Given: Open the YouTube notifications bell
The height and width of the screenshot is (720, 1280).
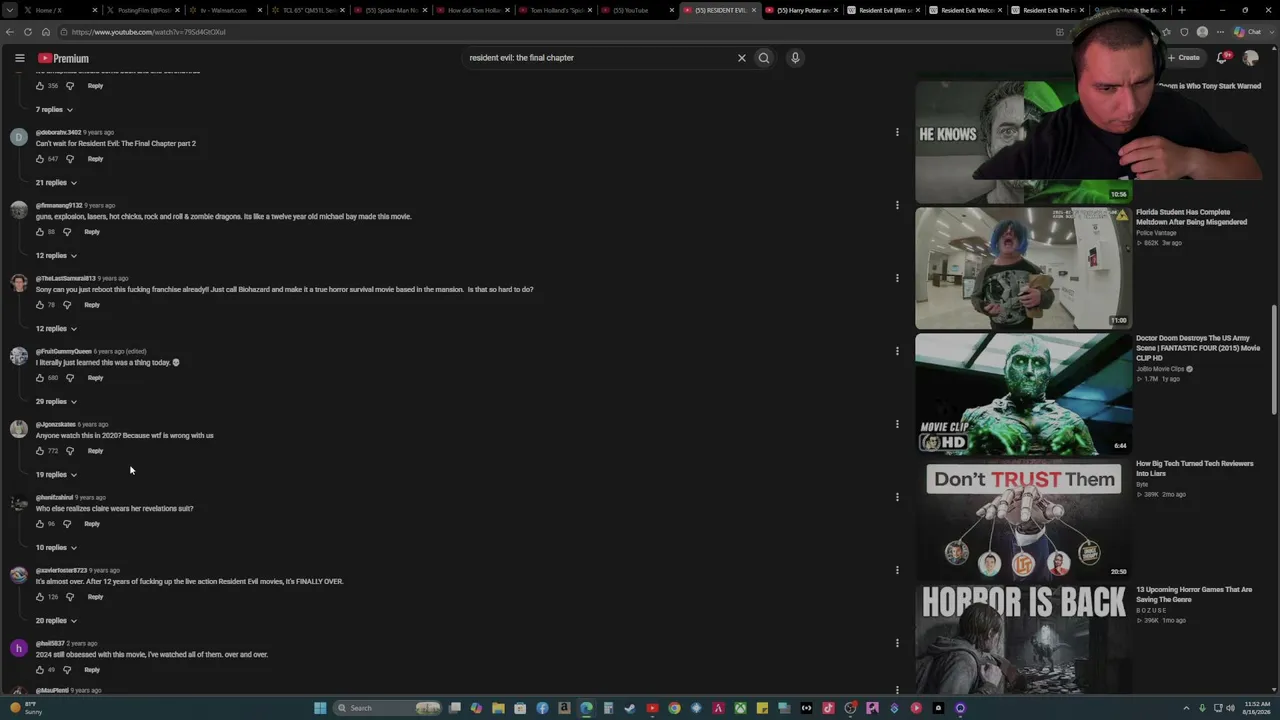Looking at the screenshot, I should pos(1222,58).
